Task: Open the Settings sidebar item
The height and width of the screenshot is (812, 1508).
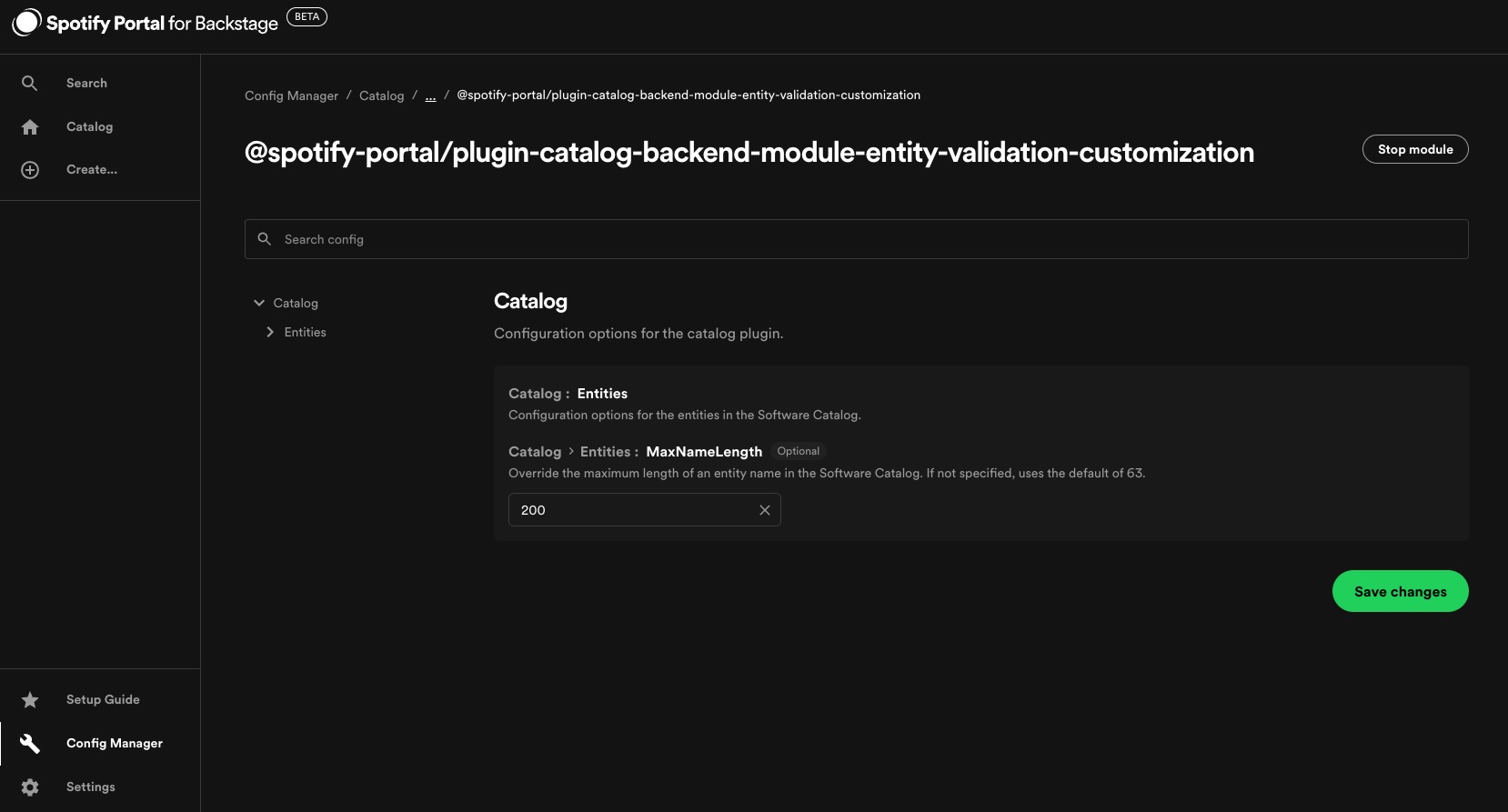Action: [x=100, y=787]
